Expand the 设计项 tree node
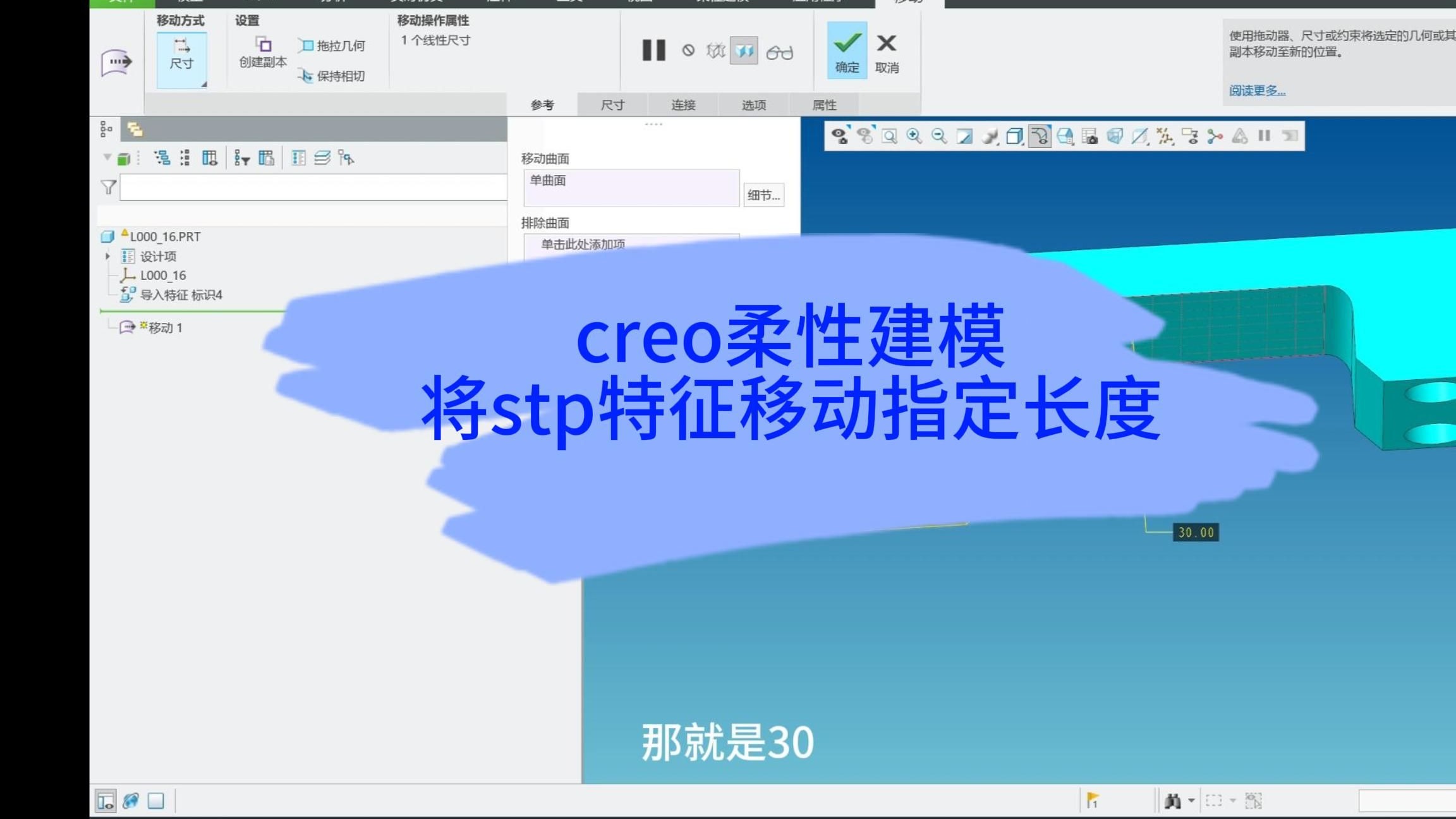 coord(106,256)
